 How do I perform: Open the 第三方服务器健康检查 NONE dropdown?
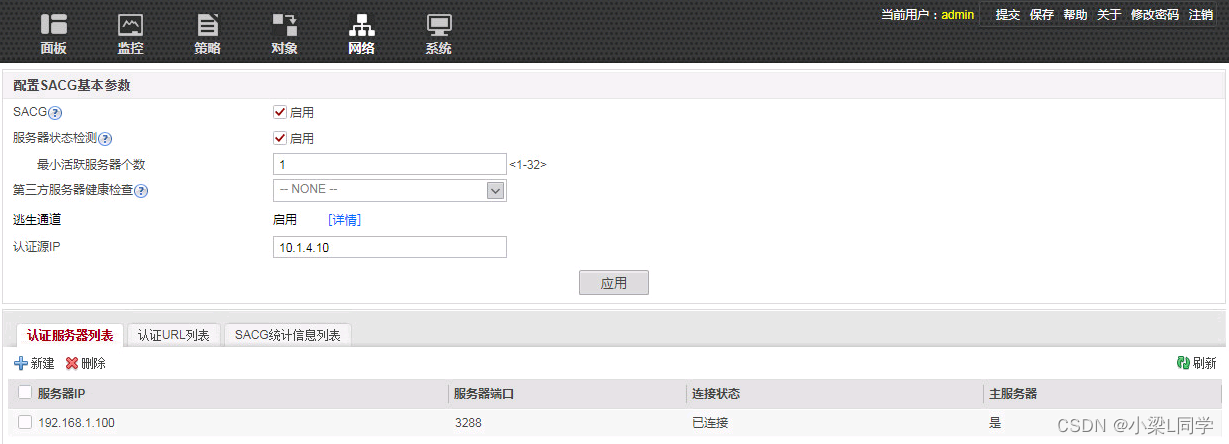(x=390, y=190)
